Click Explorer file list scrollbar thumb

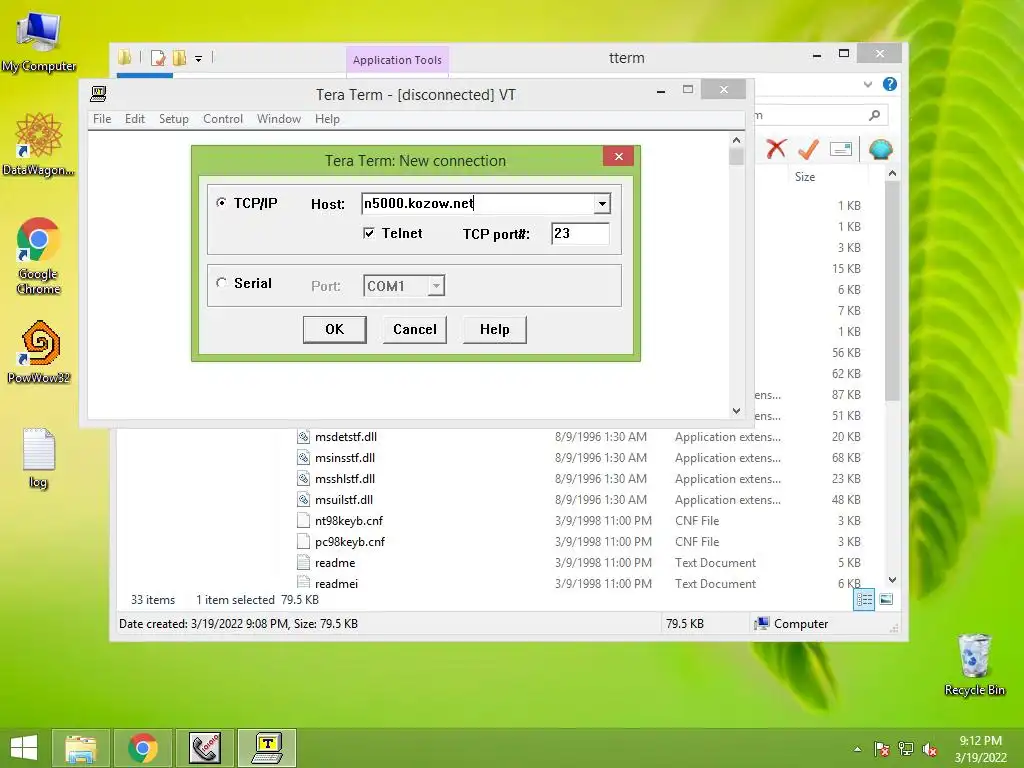pyautogui.click(x=892, y=291)
